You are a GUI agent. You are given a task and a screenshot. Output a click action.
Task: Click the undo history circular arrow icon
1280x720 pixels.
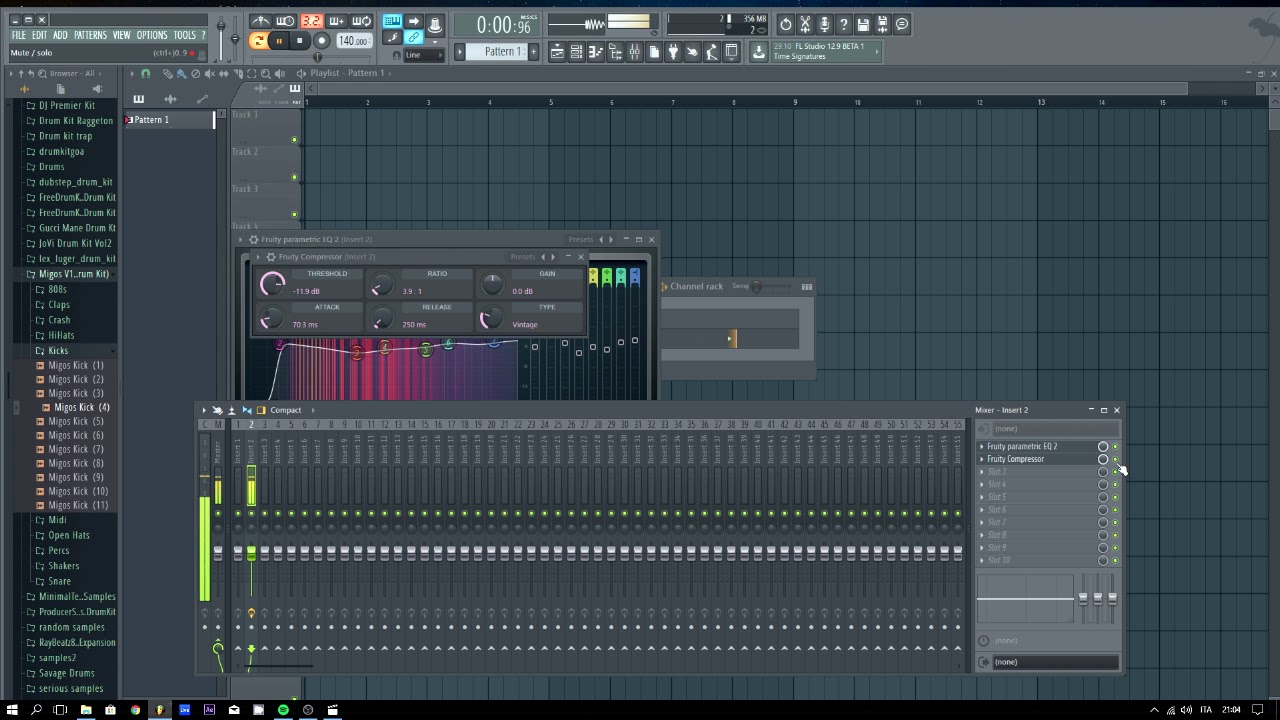pyautogui.click(x=785, y=24)
